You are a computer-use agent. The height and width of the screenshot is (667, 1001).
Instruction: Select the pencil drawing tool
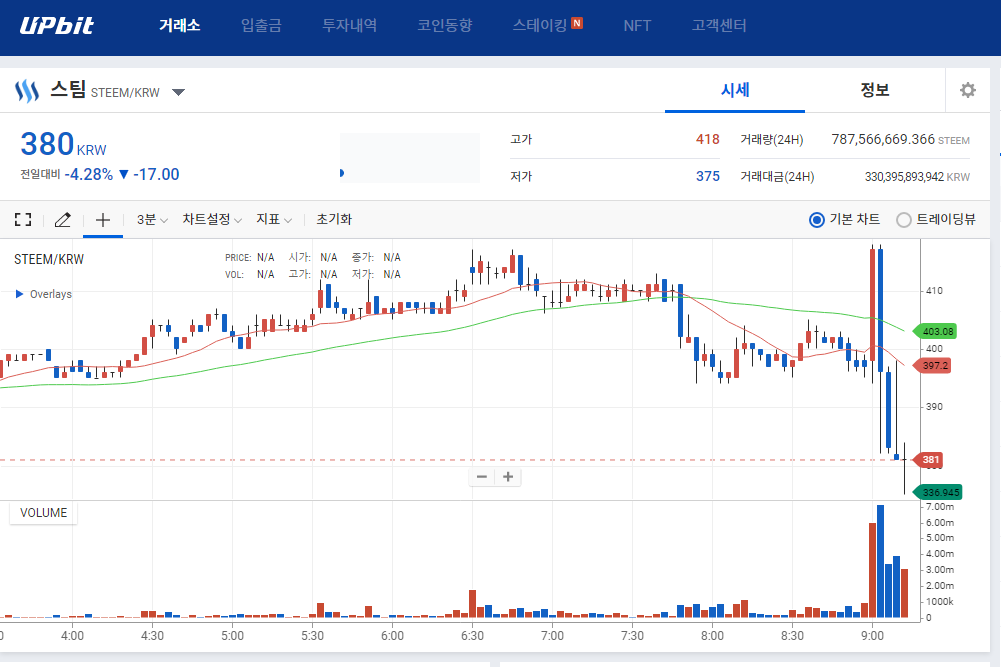63,220
